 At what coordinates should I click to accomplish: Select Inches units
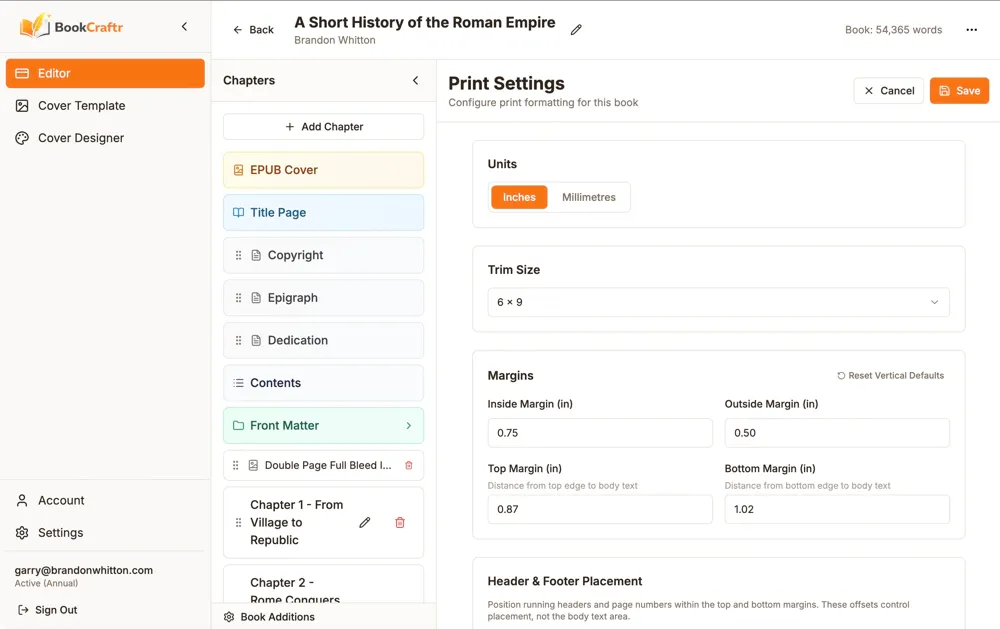click(x=518, y=197)
